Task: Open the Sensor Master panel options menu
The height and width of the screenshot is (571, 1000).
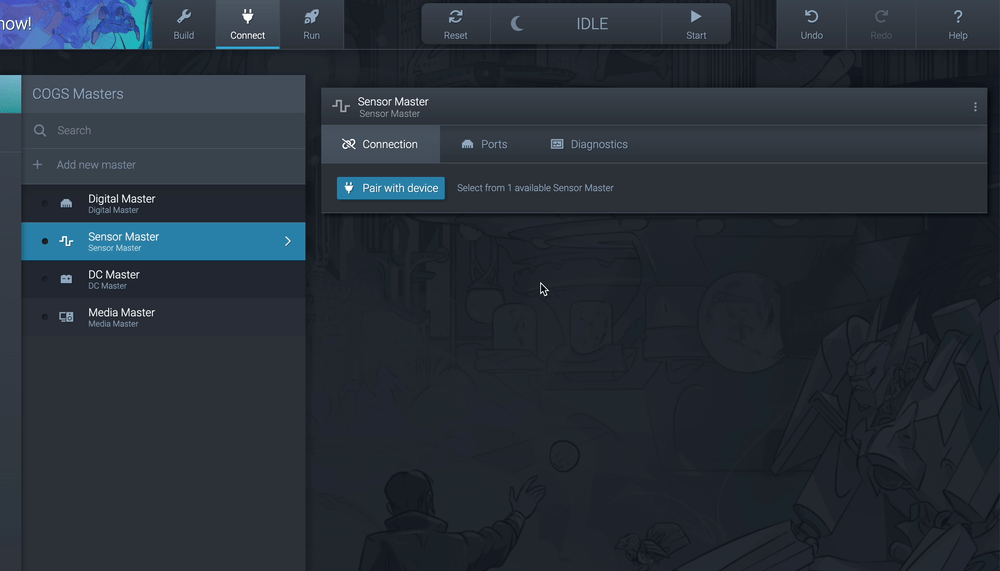Action: click(975, 107)
